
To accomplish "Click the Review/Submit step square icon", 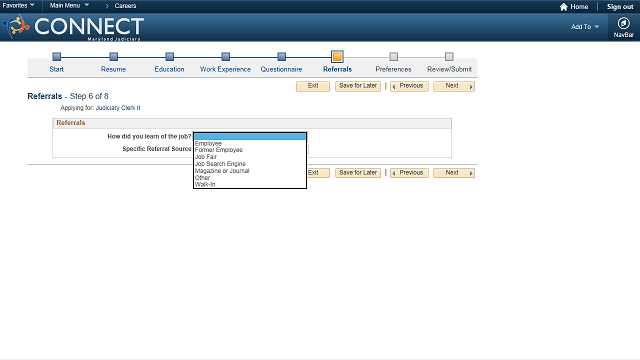I will click(x=449, y=56).
